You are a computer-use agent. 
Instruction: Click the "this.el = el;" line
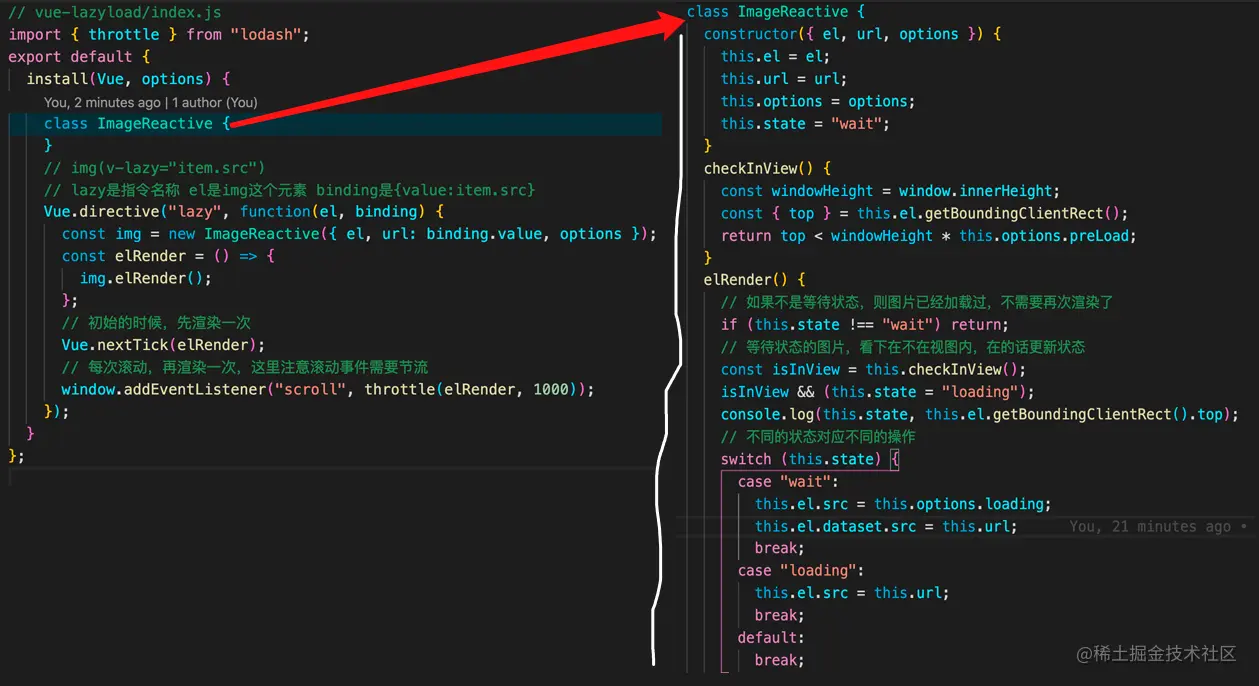click(775, 56)
